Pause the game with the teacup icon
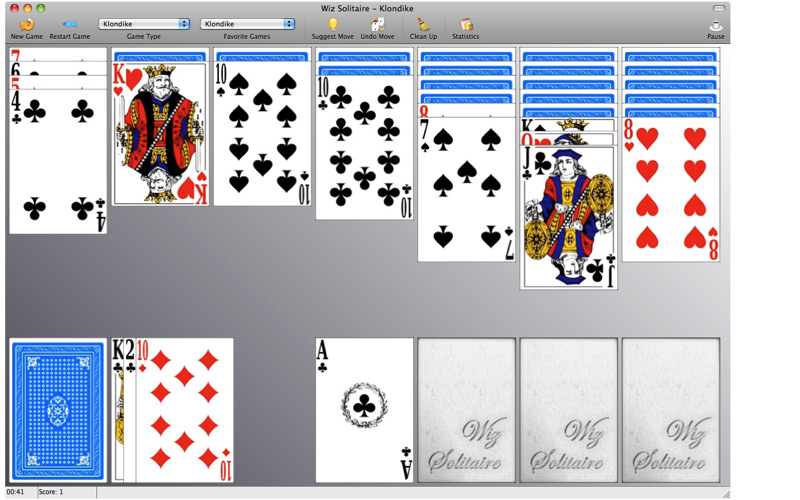 (715, 25)
